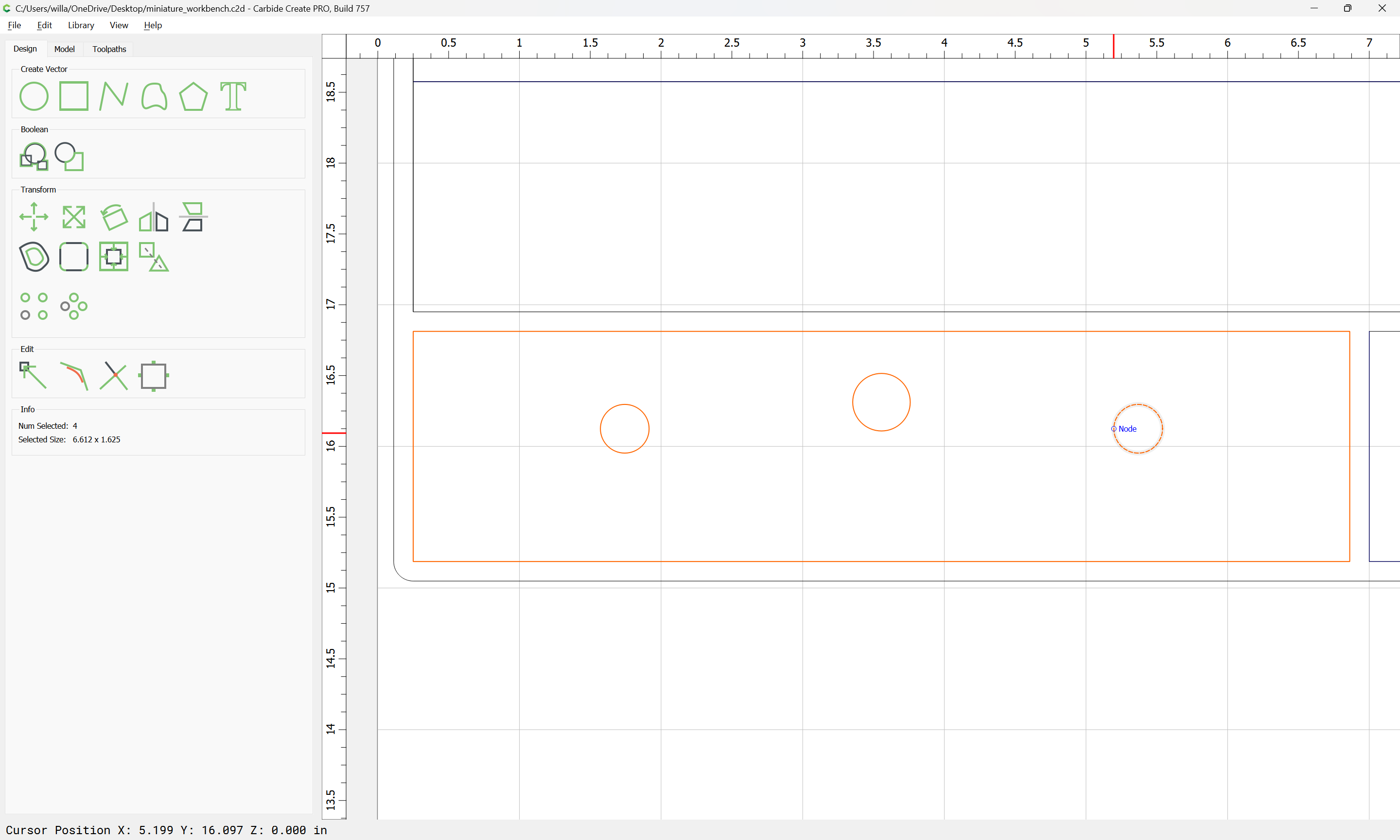Switch to the Design tab
Viewport: 1400px width, 840px height.
pos(25,49)
